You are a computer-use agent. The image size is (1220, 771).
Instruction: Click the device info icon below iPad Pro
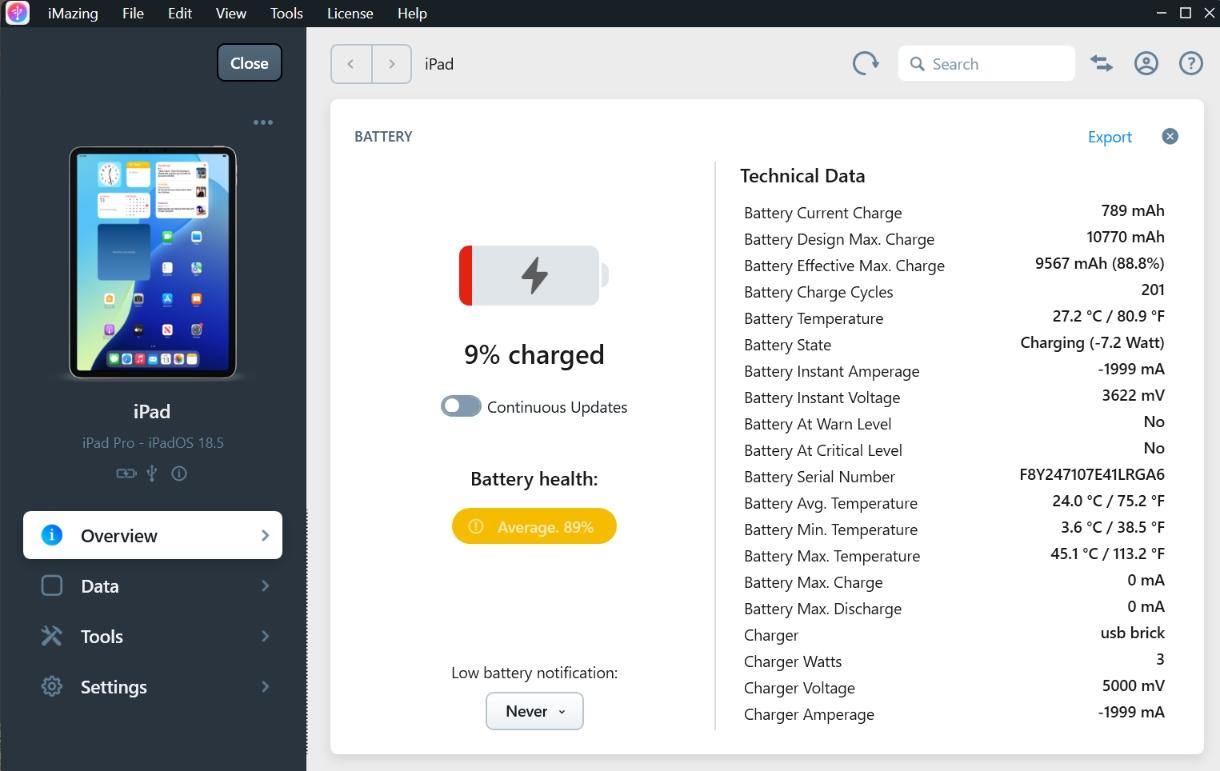click(x=179, y=474)
